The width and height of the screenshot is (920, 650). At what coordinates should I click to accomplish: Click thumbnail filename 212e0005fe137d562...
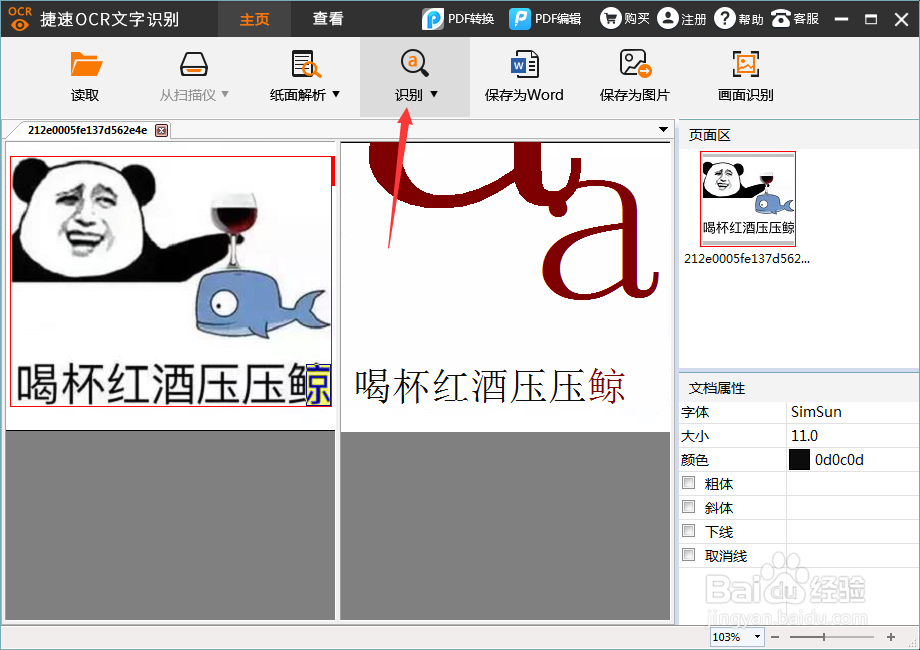click(x=747, y=259)
